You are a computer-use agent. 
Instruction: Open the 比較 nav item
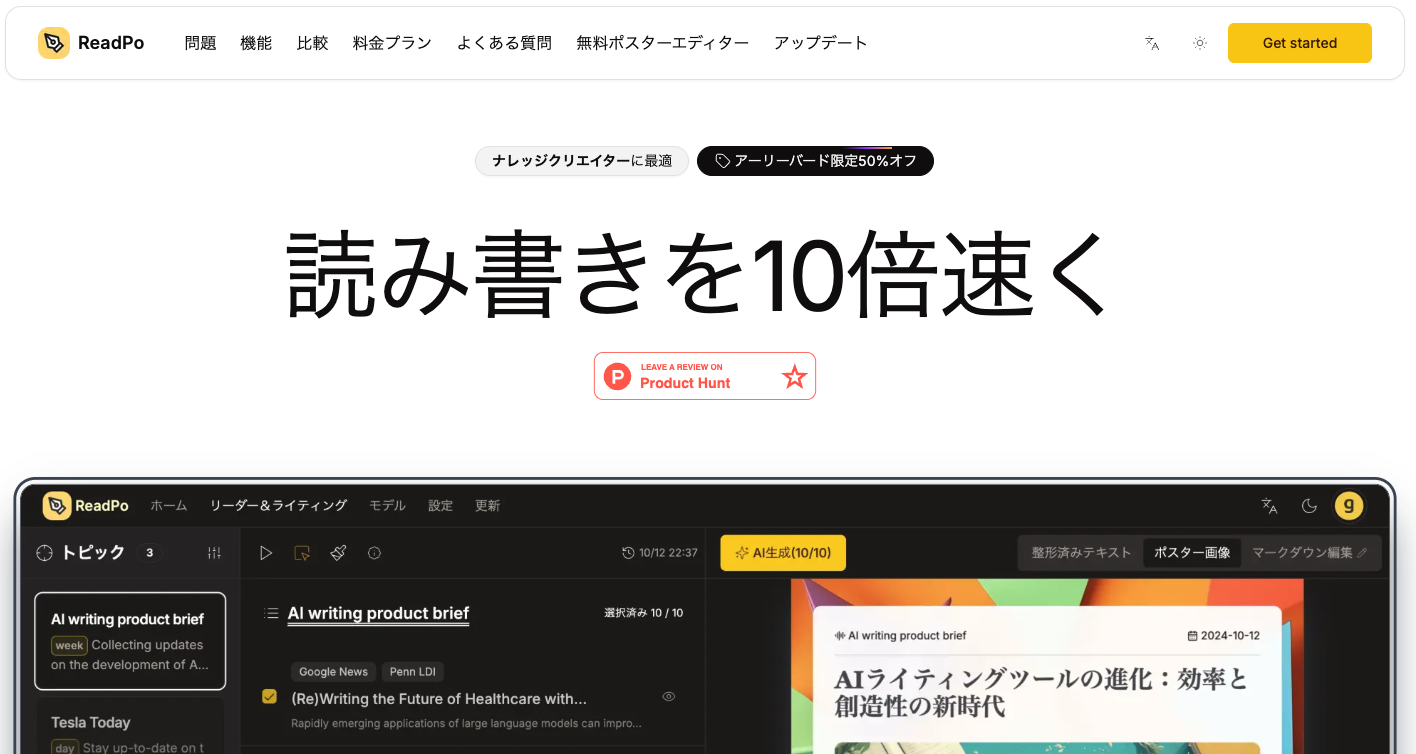[x=313, y=43]
